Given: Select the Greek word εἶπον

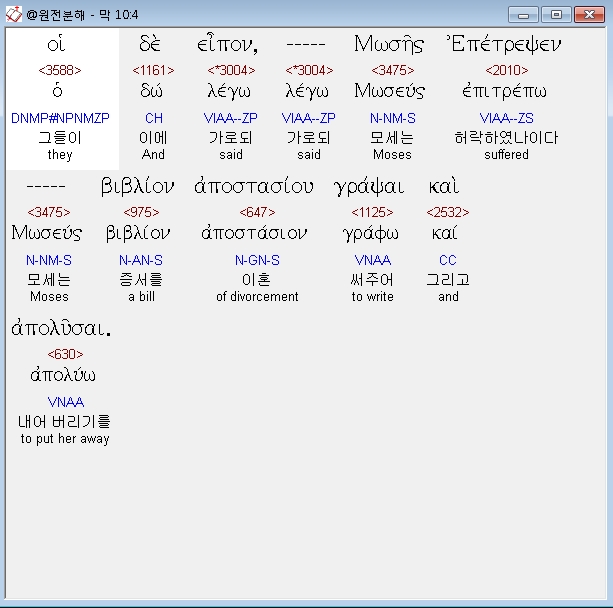Looking at the screenshot, I should pos(227,44).
